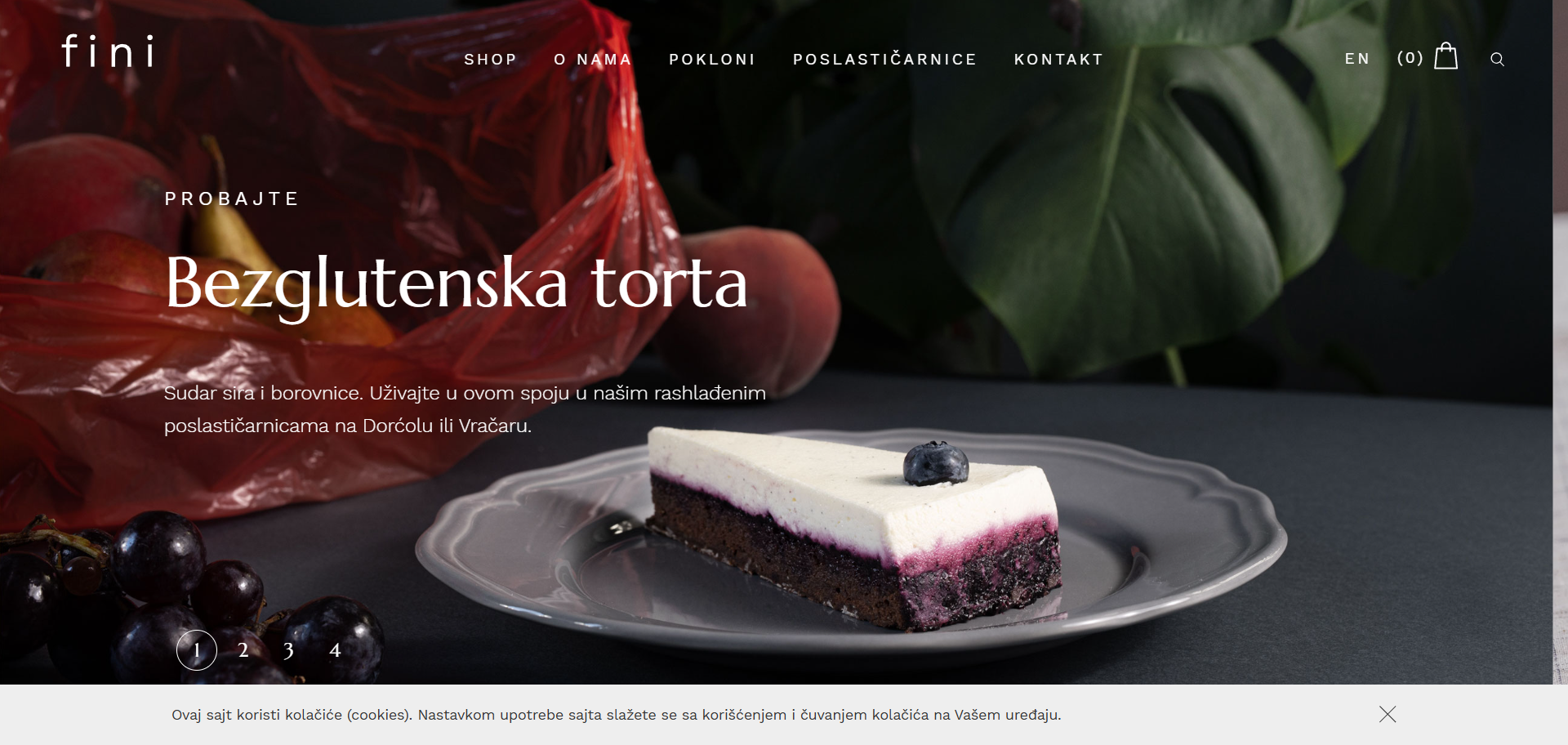Viewport: 1568px width, 745px height.
Task: Open the shopping bag cart icon
Action: click(x=1445, y=56)
